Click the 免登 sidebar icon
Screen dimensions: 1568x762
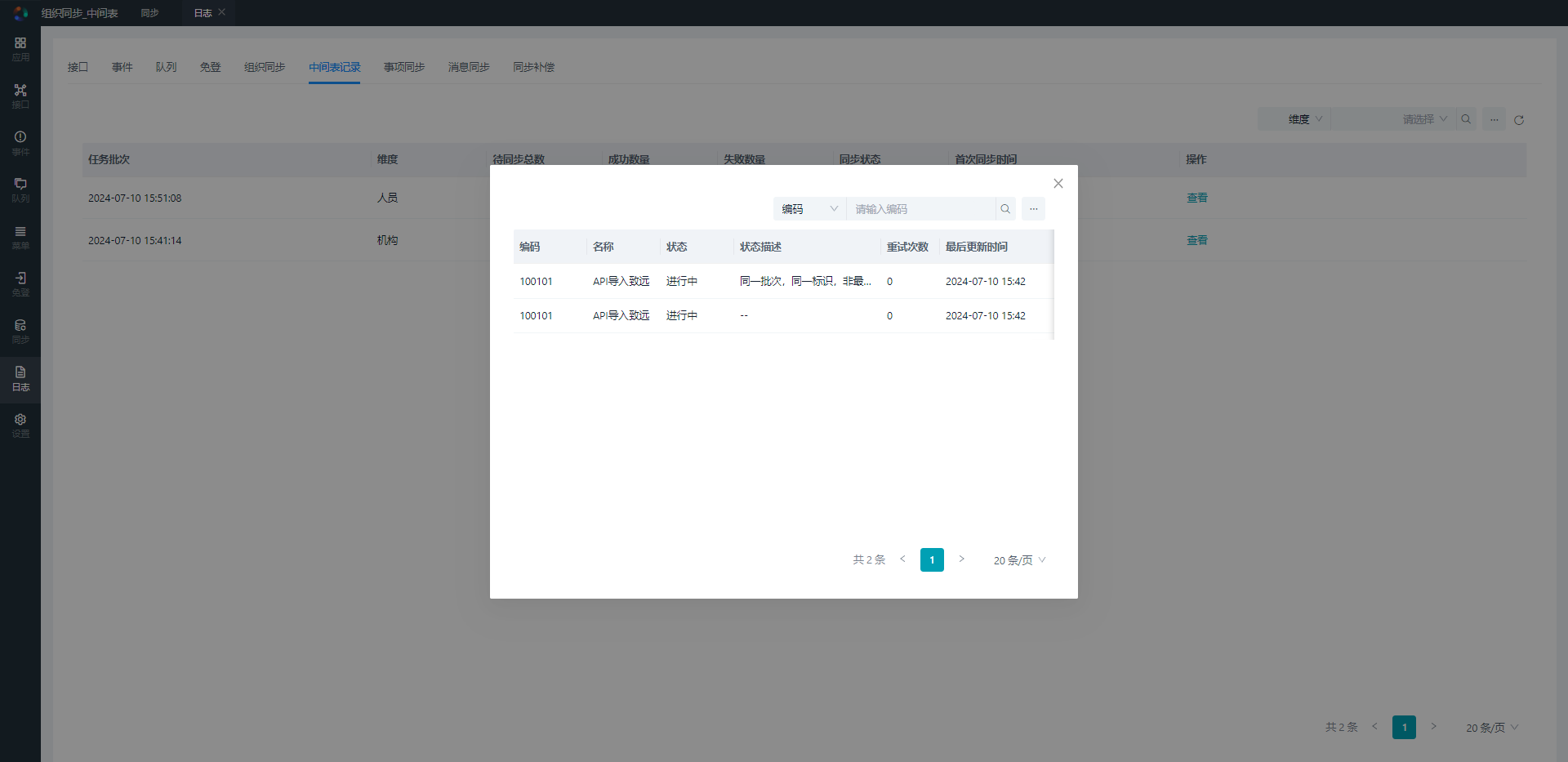(20, 283)
